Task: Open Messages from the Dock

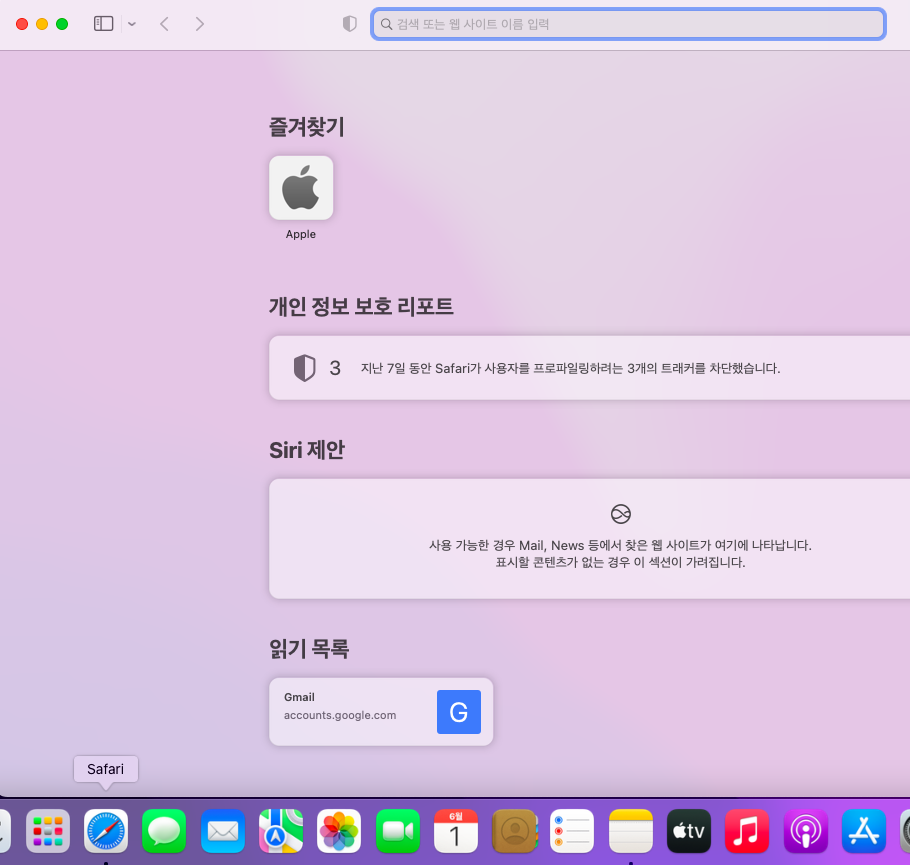Action: 164,831
